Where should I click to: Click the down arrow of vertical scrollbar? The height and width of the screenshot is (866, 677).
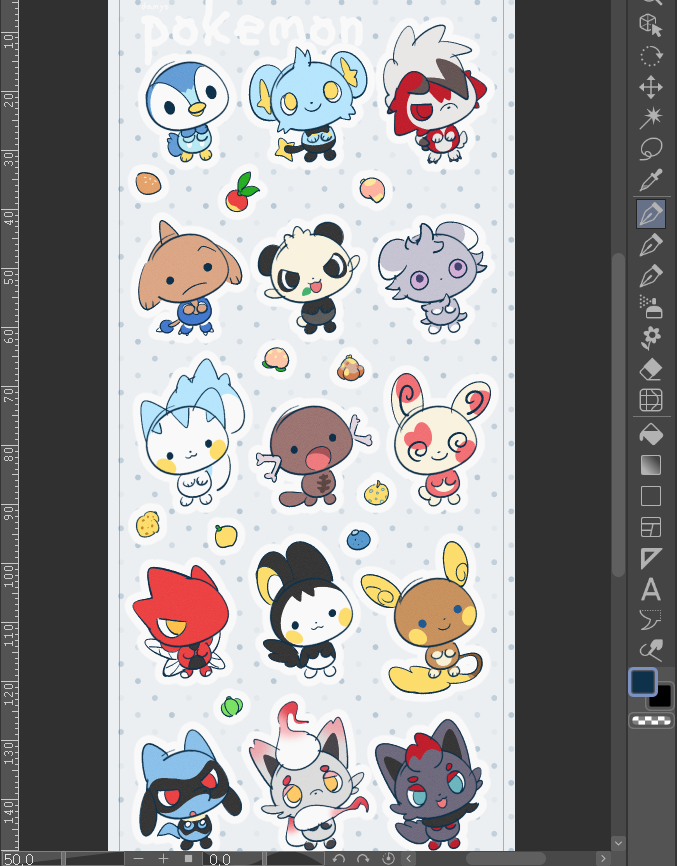(618, 843)
